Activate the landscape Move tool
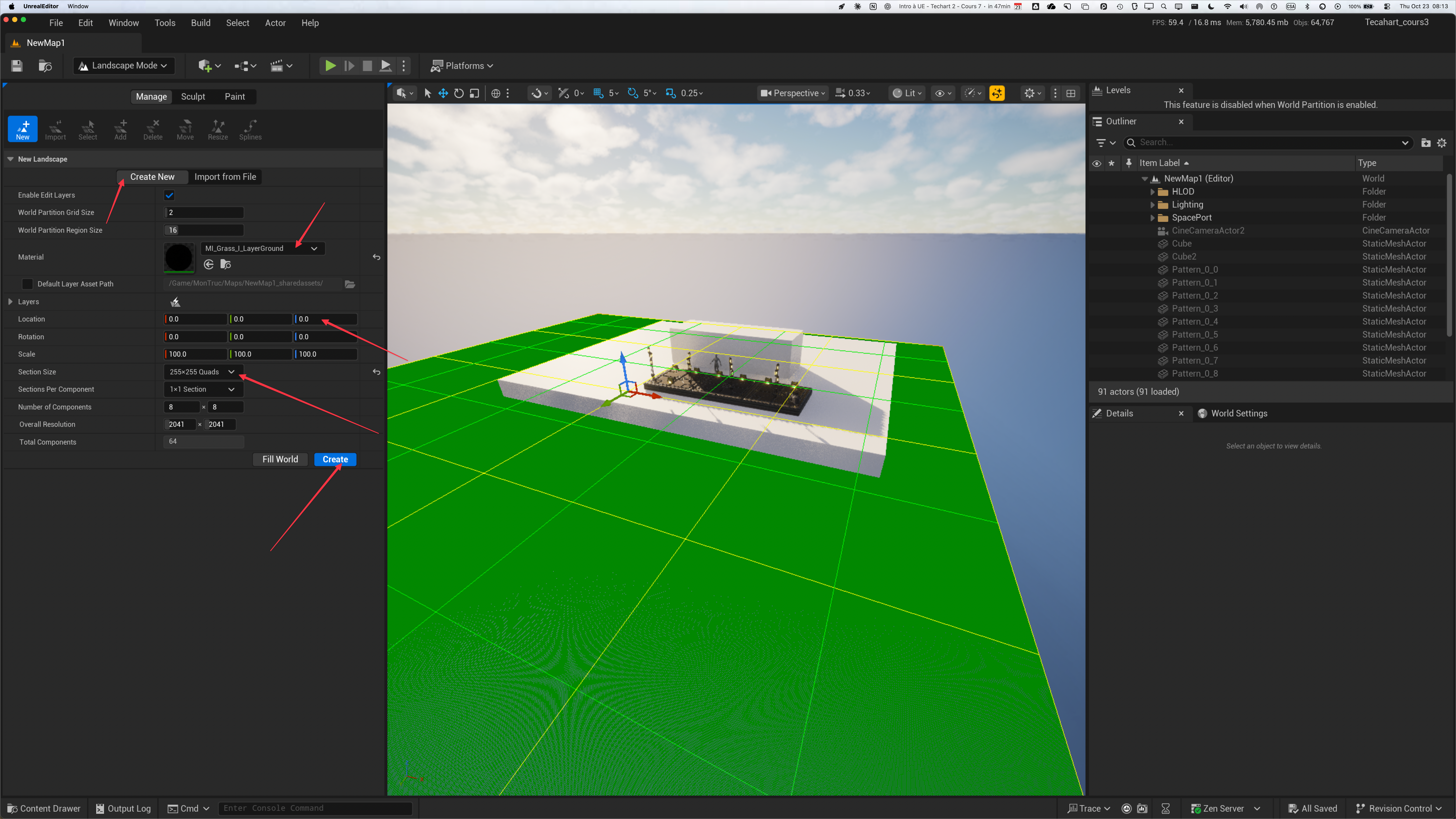The width and height of the screenshot is (1456, 819). [x=185, y=129]
